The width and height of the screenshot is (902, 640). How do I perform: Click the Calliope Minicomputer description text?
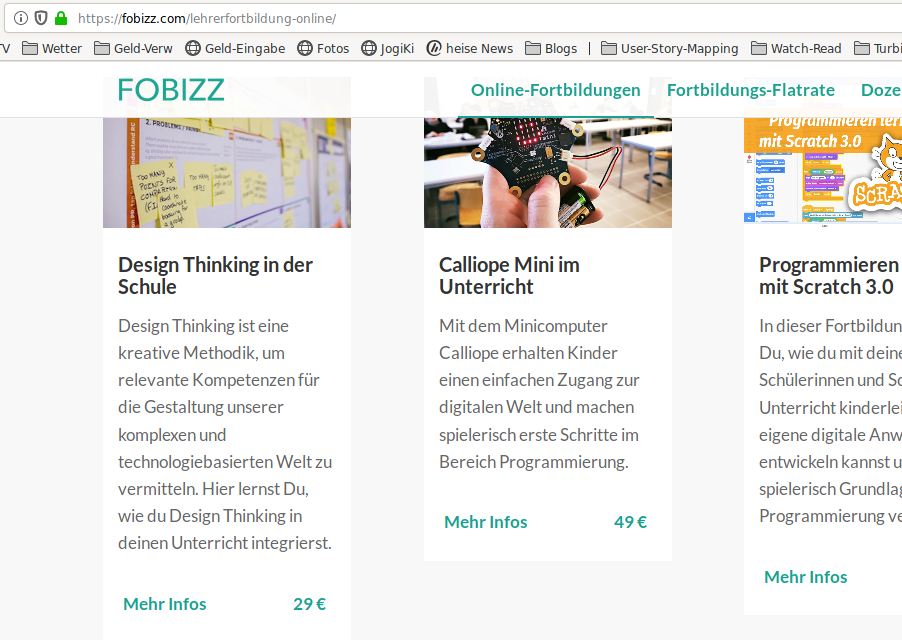click(539, 394)
